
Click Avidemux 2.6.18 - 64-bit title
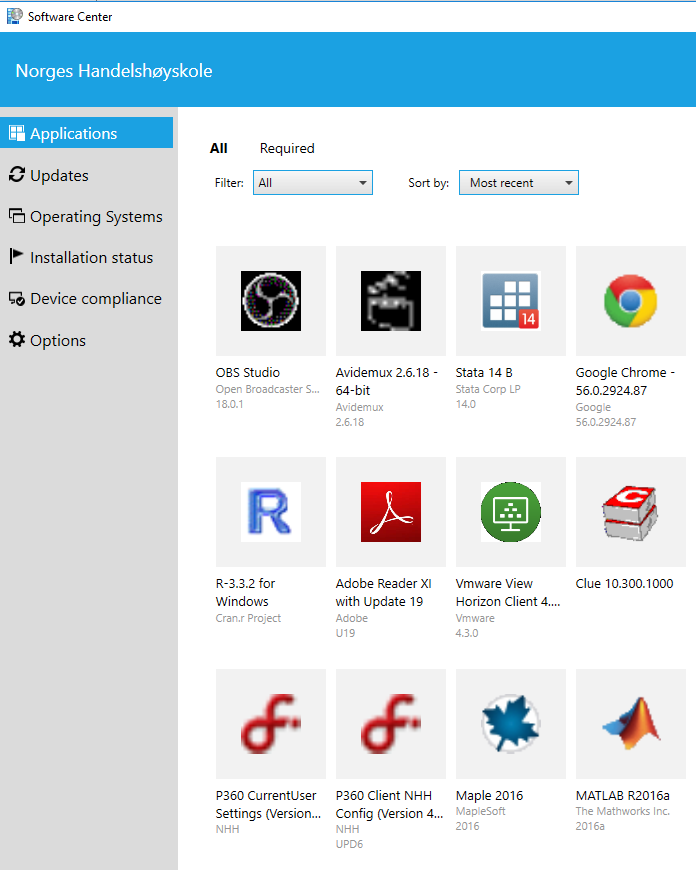[x=386, y=381]
